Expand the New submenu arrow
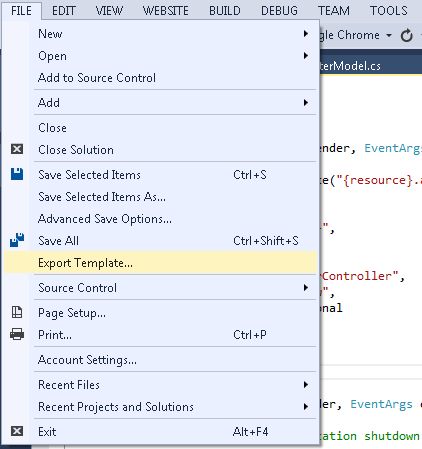 (306, 34)
